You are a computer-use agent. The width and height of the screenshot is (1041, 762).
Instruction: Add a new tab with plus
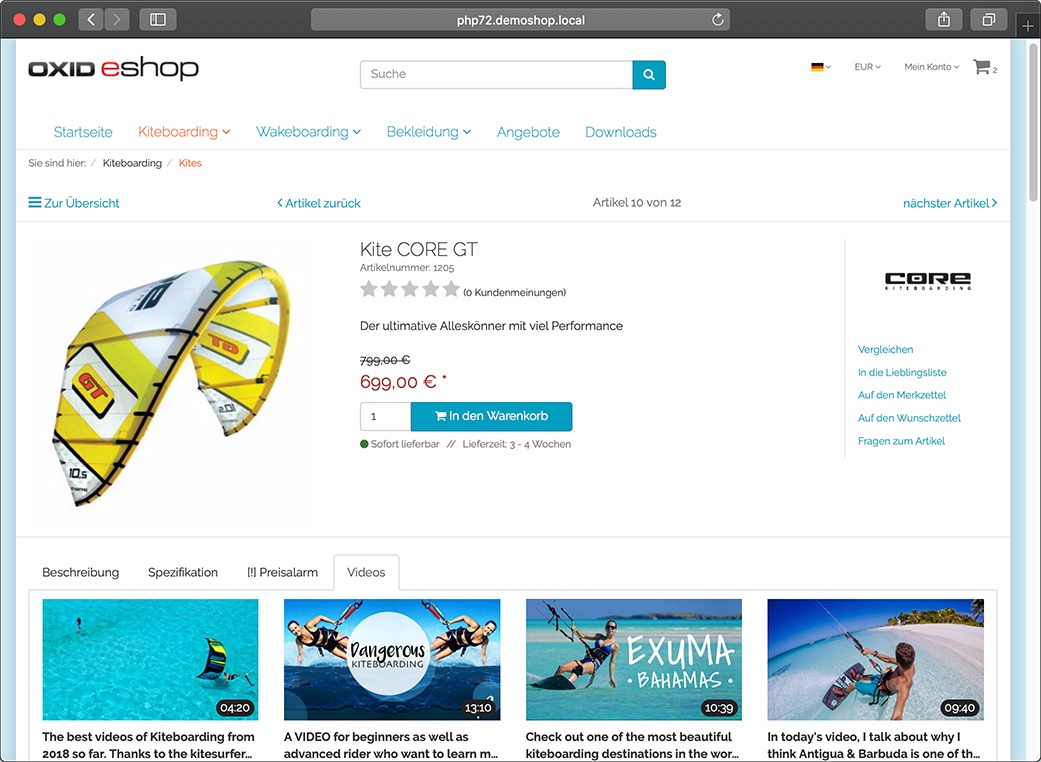click(x=1028, y=26)
